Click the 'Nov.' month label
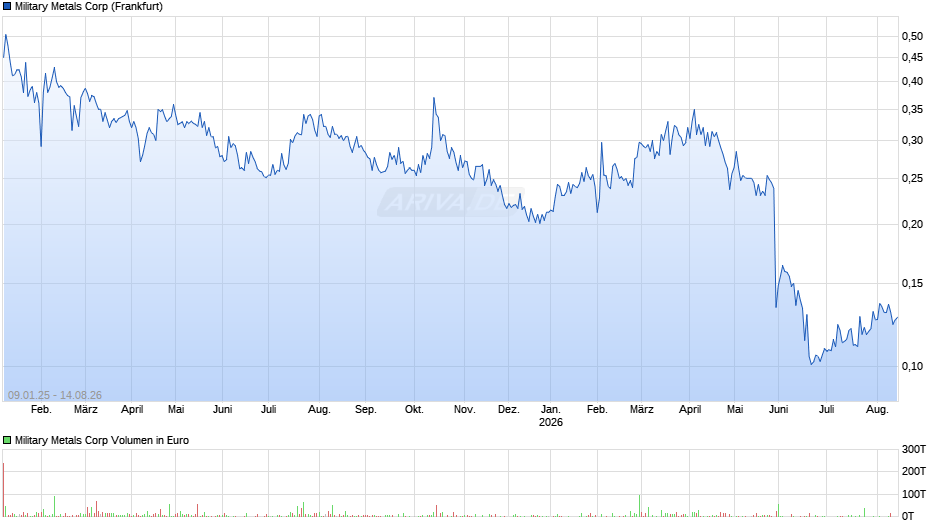 tap(465, 410)
